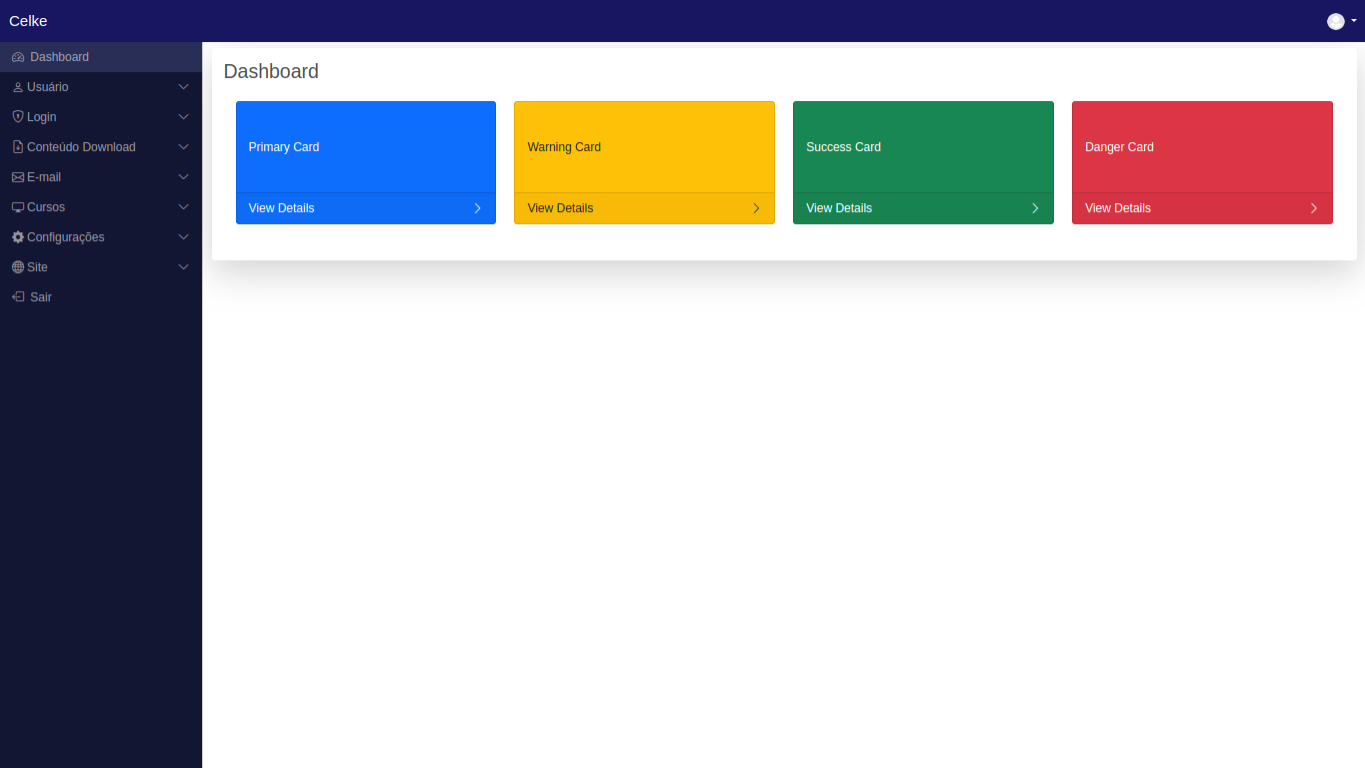Click the Configurações gear icon
This screenshot has width=1365, height=768.
point(18,237)
